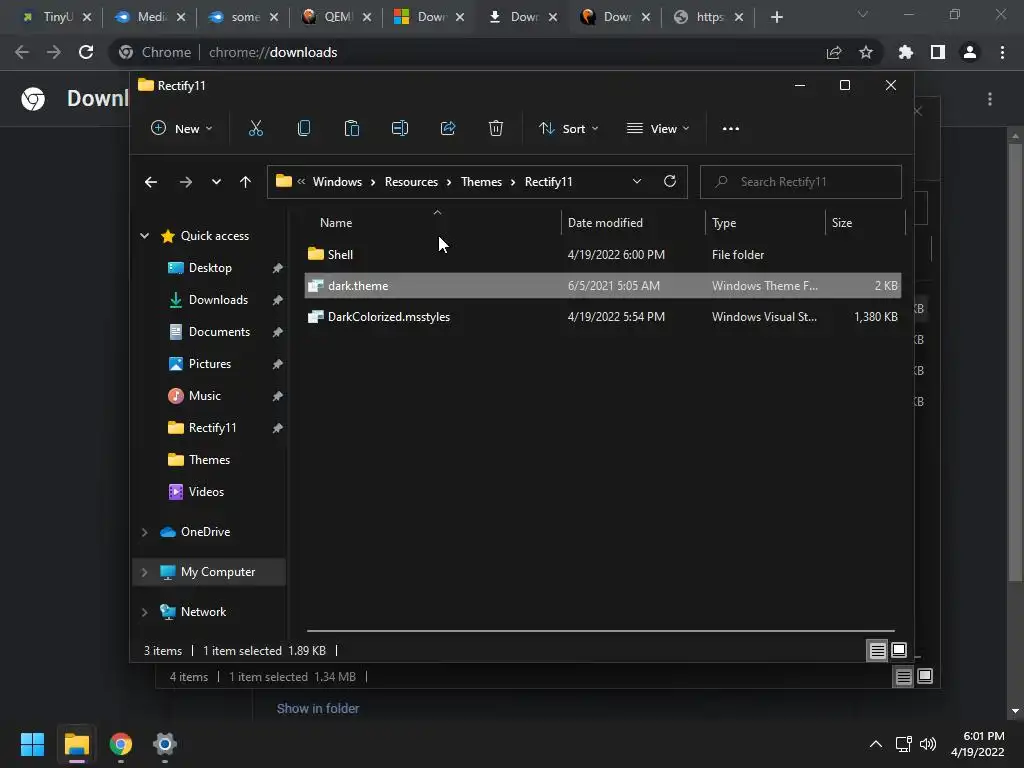
Task: Click the Copy icon in Explorer toolbar
Action: pos(304,129)
